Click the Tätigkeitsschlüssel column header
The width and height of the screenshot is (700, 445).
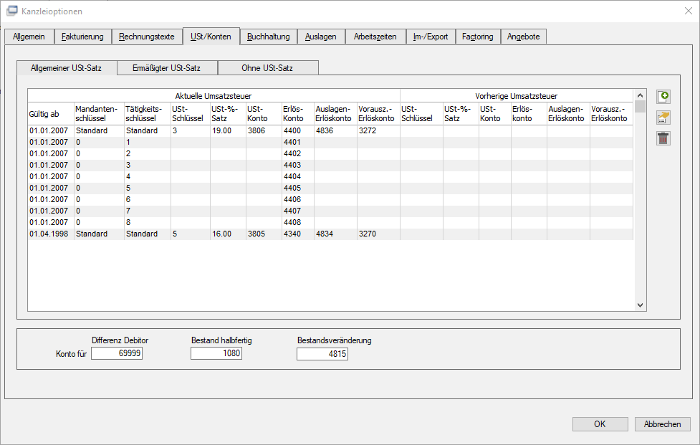pos(147,114)
